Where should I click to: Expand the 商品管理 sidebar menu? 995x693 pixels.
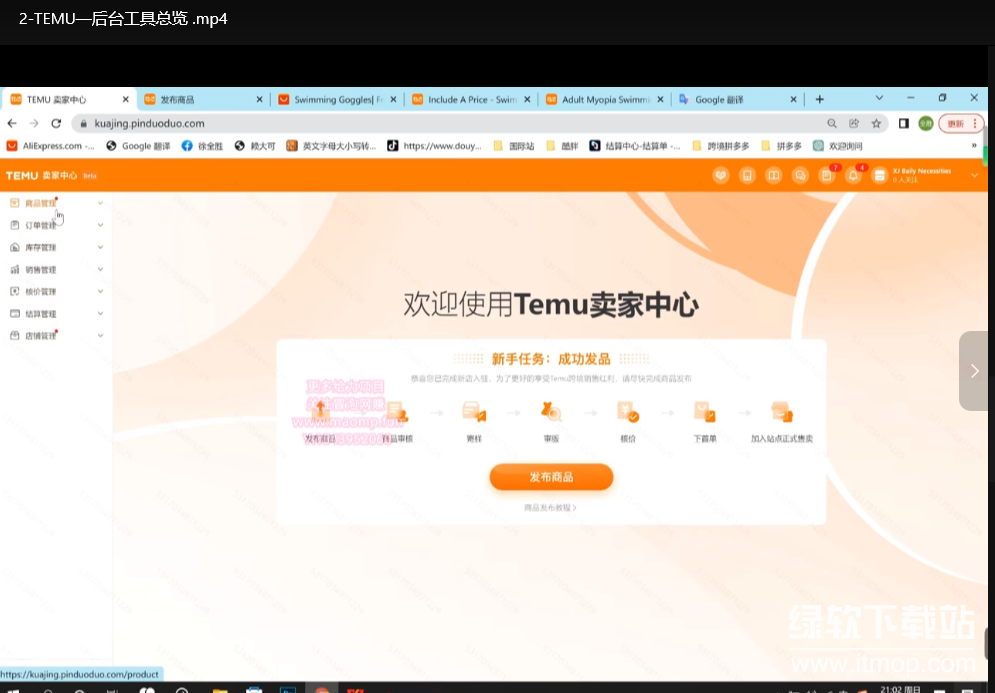click(x=41, y=203)
